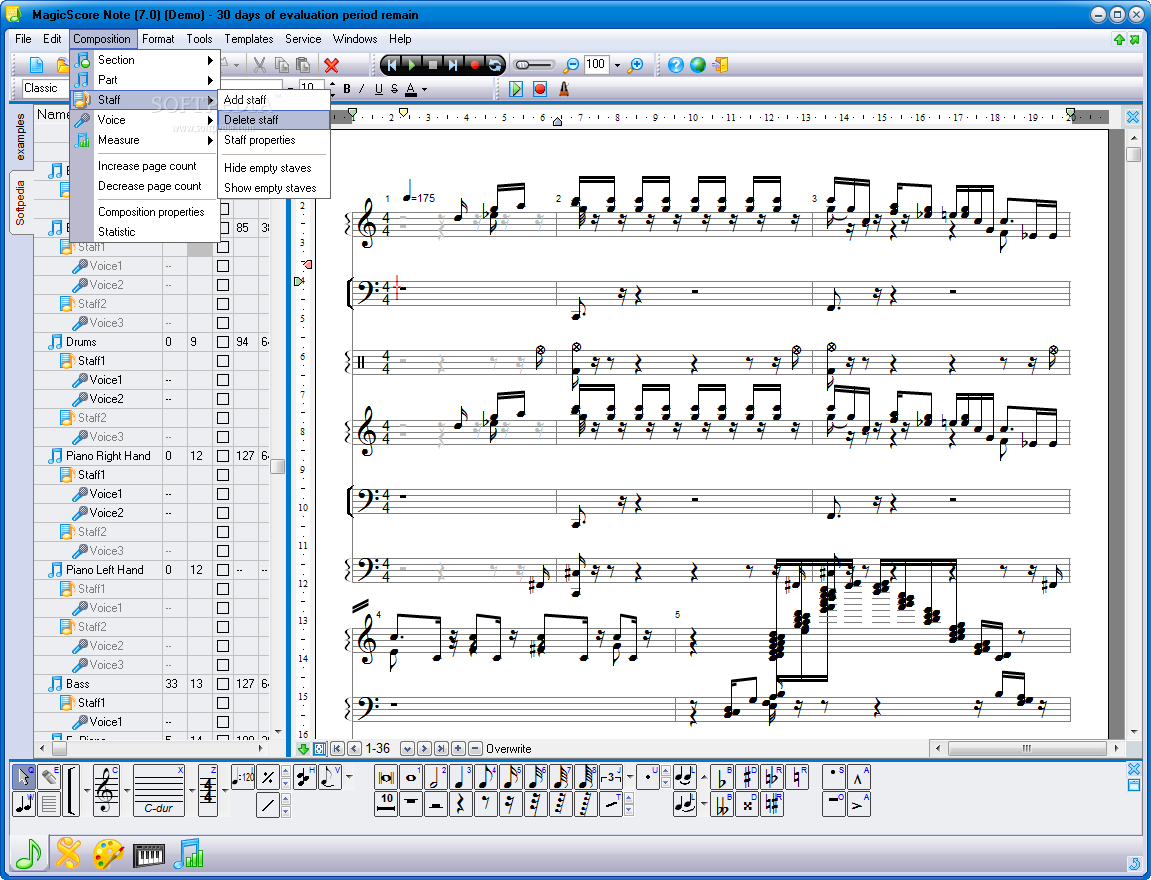Click the Cut scissors icon
1151x880 pixels.
tap(259, 65)
